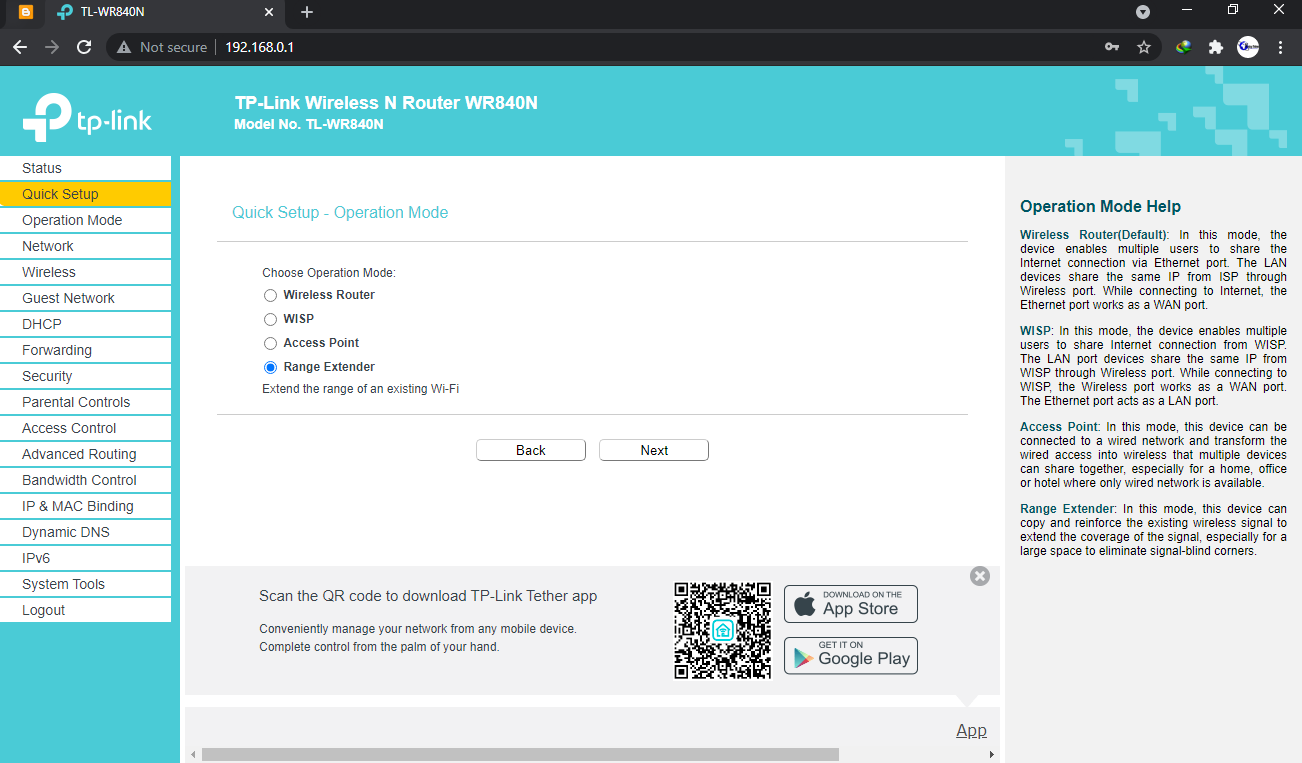Click 'Extend the range of an existing Wi-Fi' text
Screen dimensions: 1302x763
361,388
